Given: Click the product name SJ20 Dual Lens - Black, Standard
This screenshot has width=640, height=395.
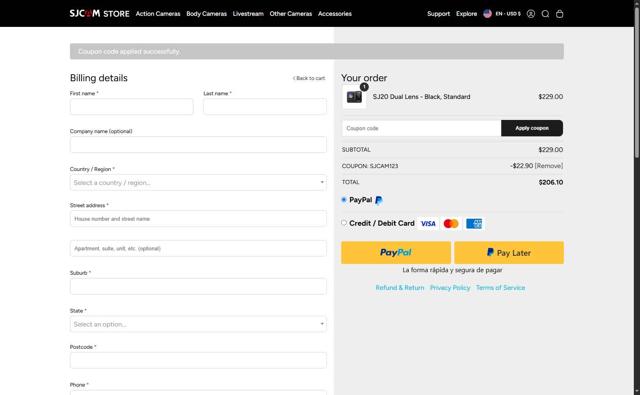Looking at the screenshot, I should click(x=421, y=97).
